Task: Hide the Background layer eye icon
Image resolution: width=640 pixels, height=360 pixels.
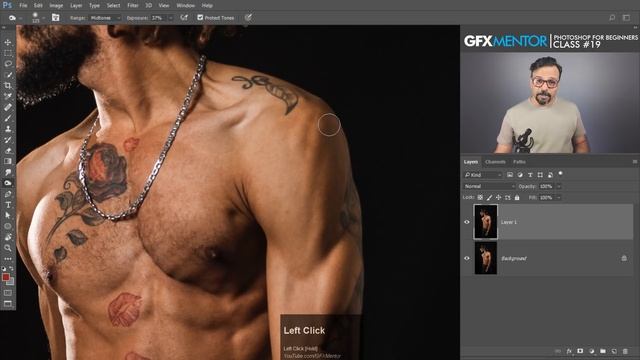Action: [x=467, y=258]
